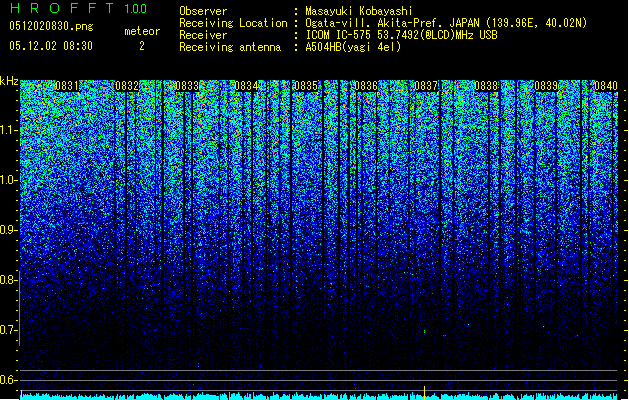
Task: Select the file name 0512020830.png
Action: click(x=51, y=26)
